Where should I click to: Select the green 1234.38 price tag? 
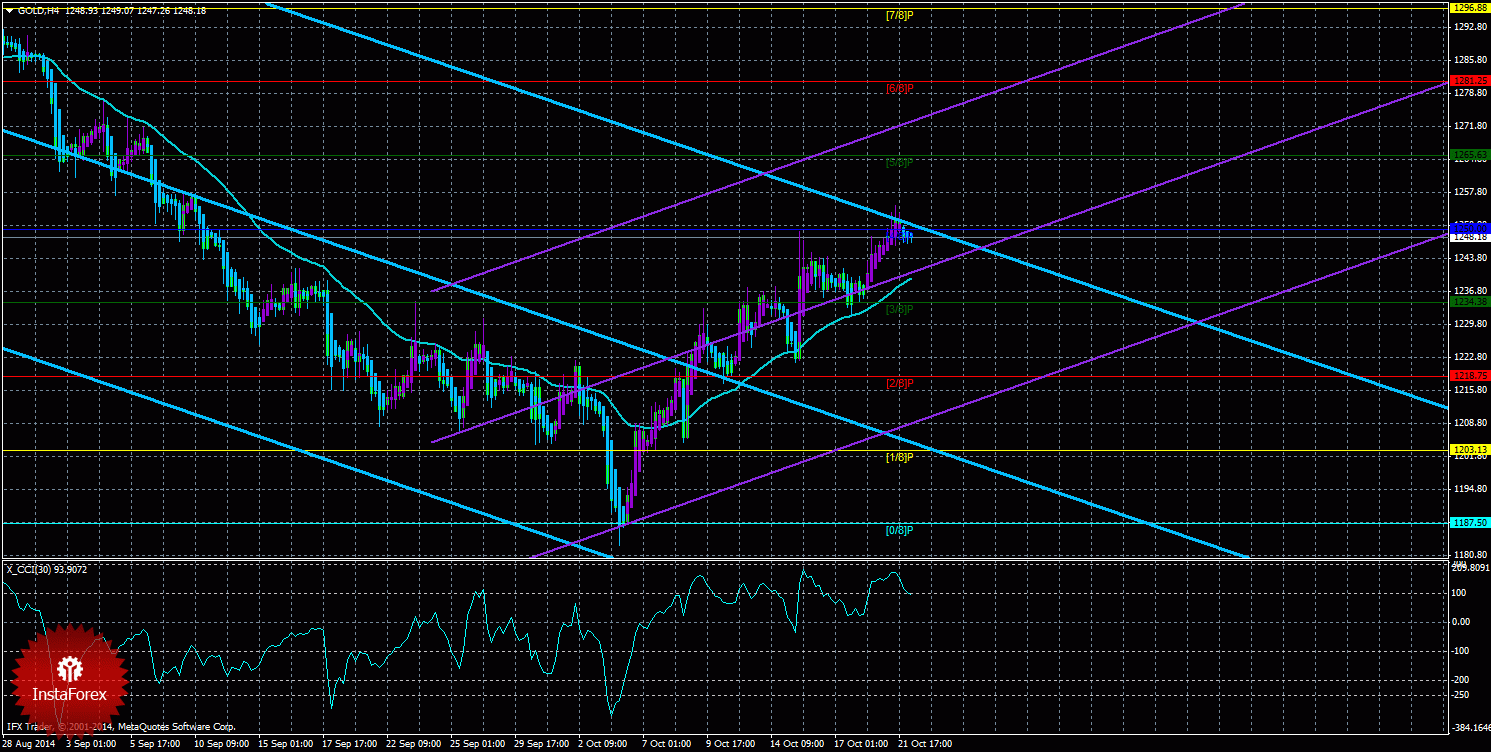pos(1470,301)
